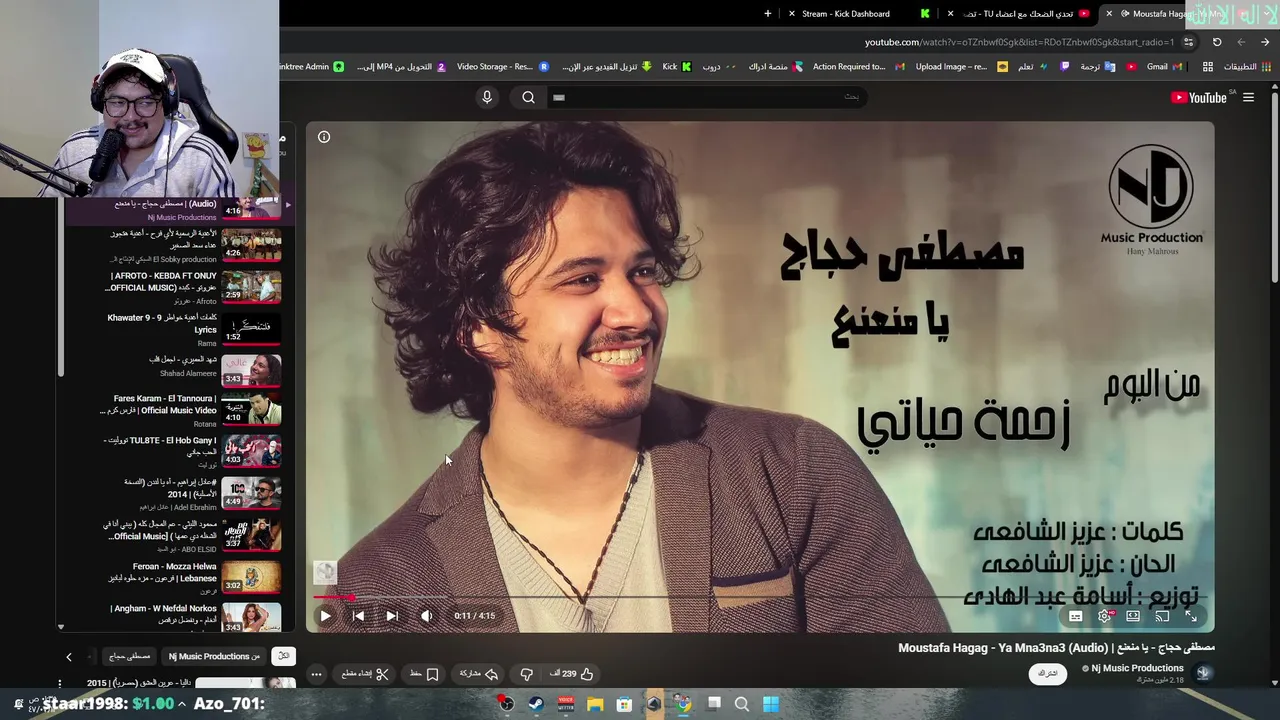Select the 'من Nj Music Productions' filter chip
1280x720 pixels.
click(x=213, y=657)
